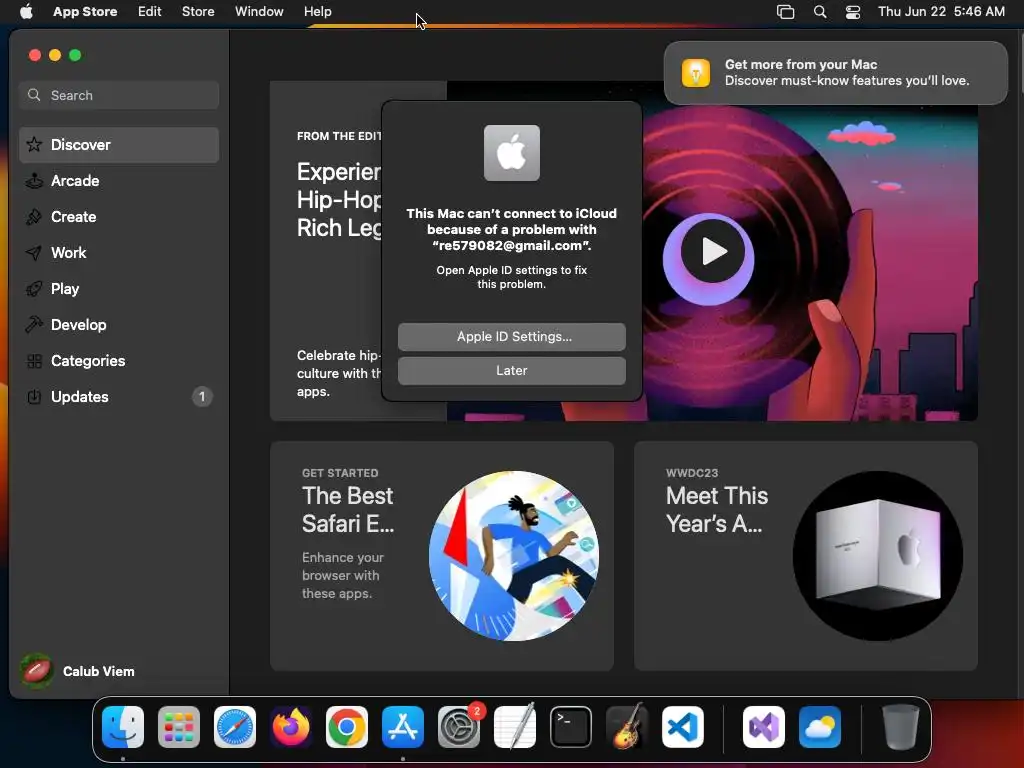Viewport: 1024px width, 768px height.
Task: Click the Play rocket icon
Action: click(x=34, y=289)
